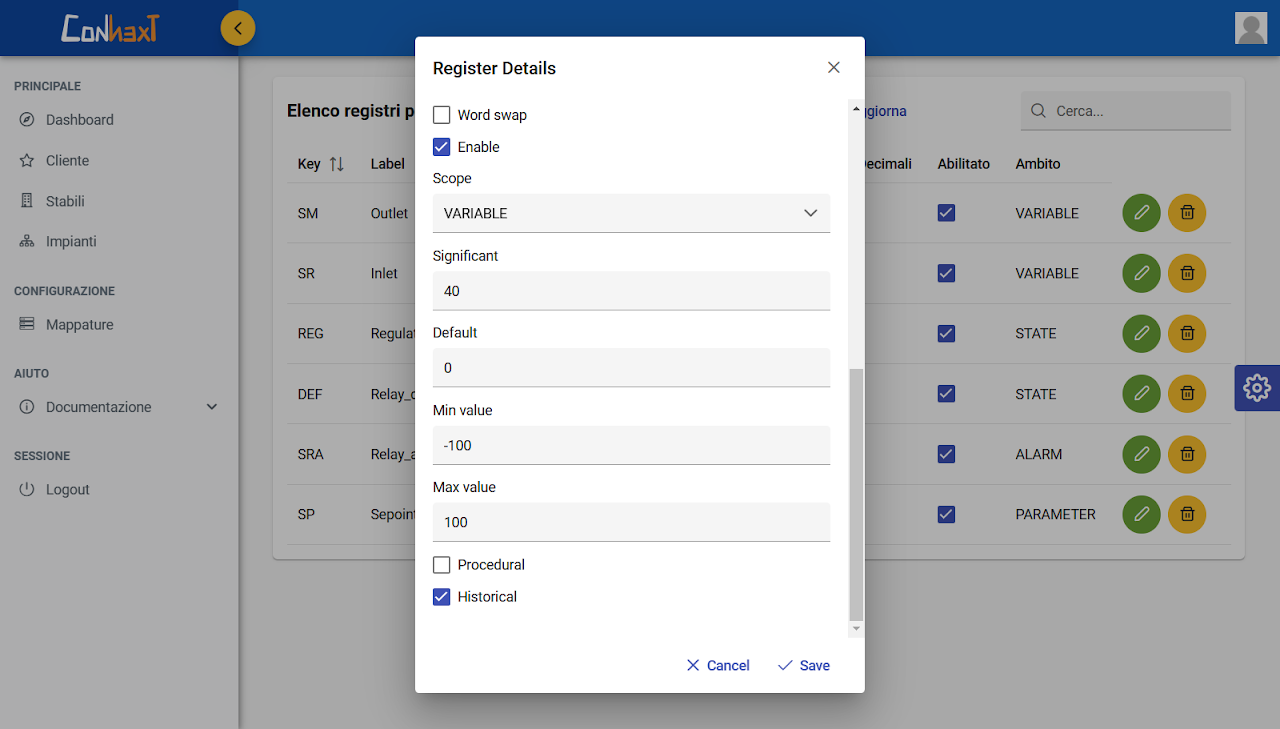Edit the SM Outlet register
1280x729 pixels.
(1141, 213)
